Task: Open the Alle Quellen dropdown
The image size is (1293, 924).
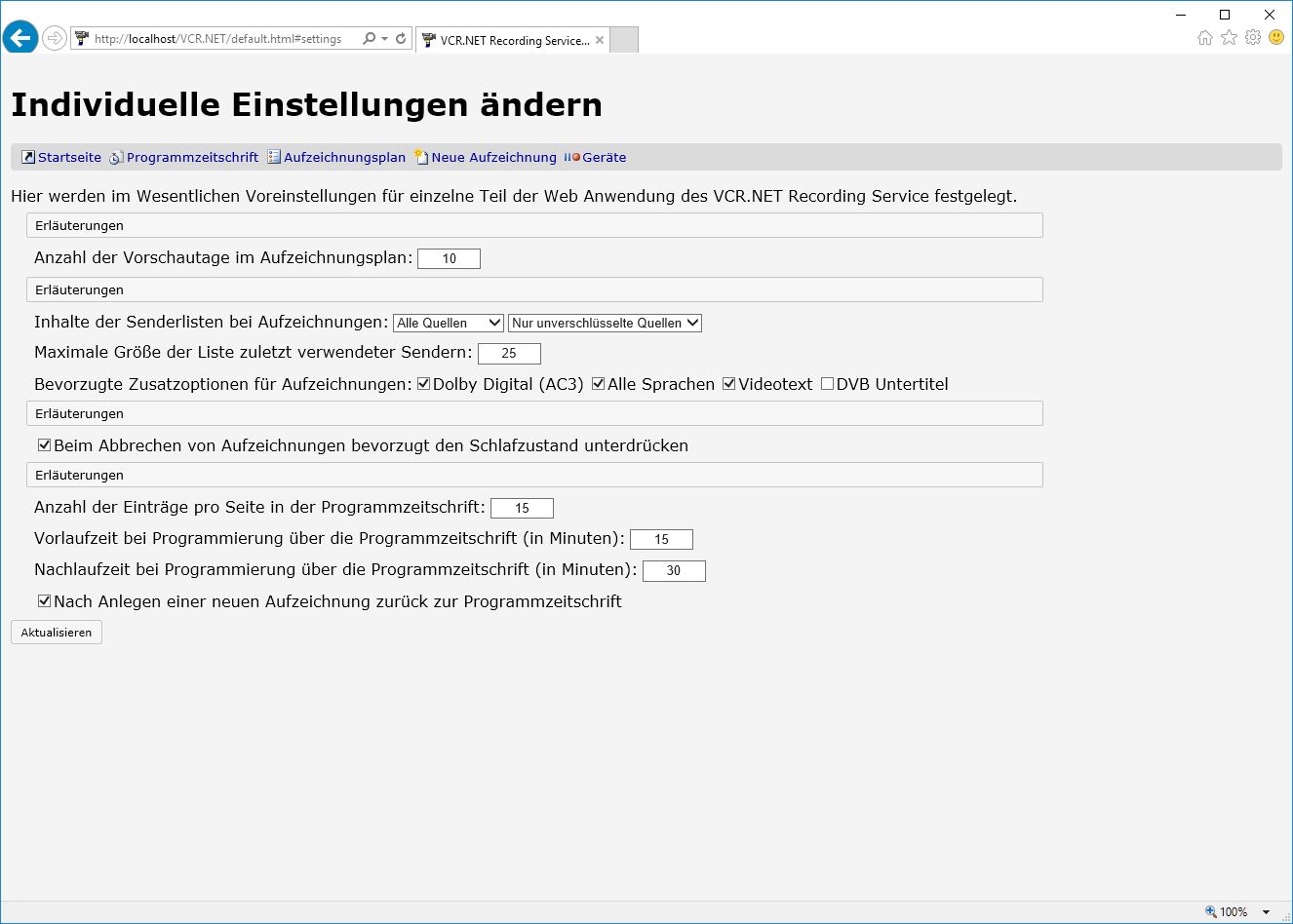Action: (x=449, y=324)
